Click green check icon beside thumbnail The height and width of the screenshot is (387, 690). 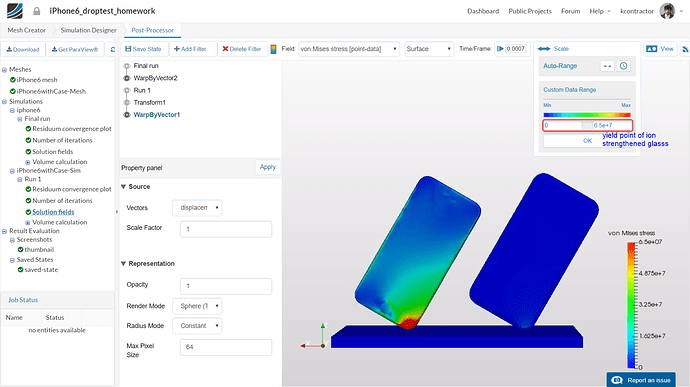tap(20, 250)
